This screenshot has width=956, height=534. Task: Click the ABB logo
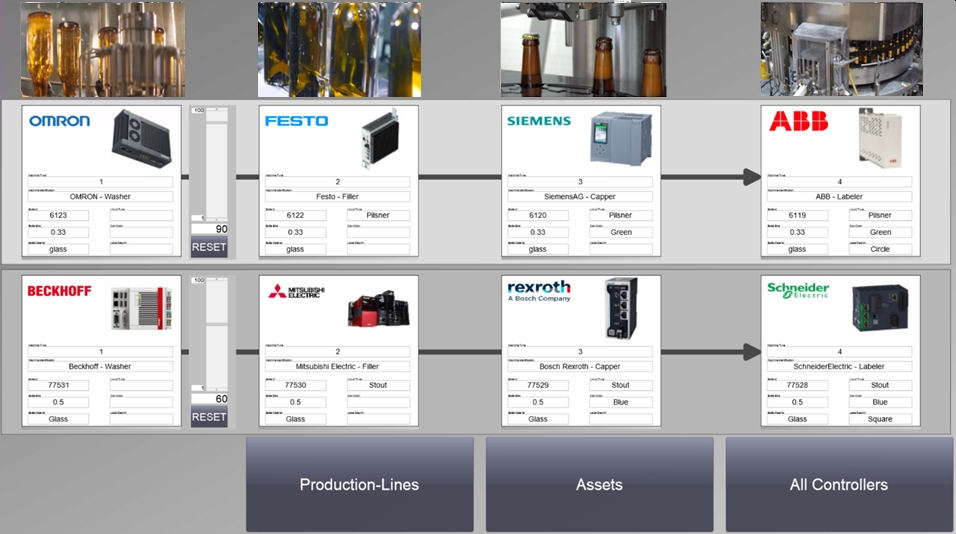(799, 121)
